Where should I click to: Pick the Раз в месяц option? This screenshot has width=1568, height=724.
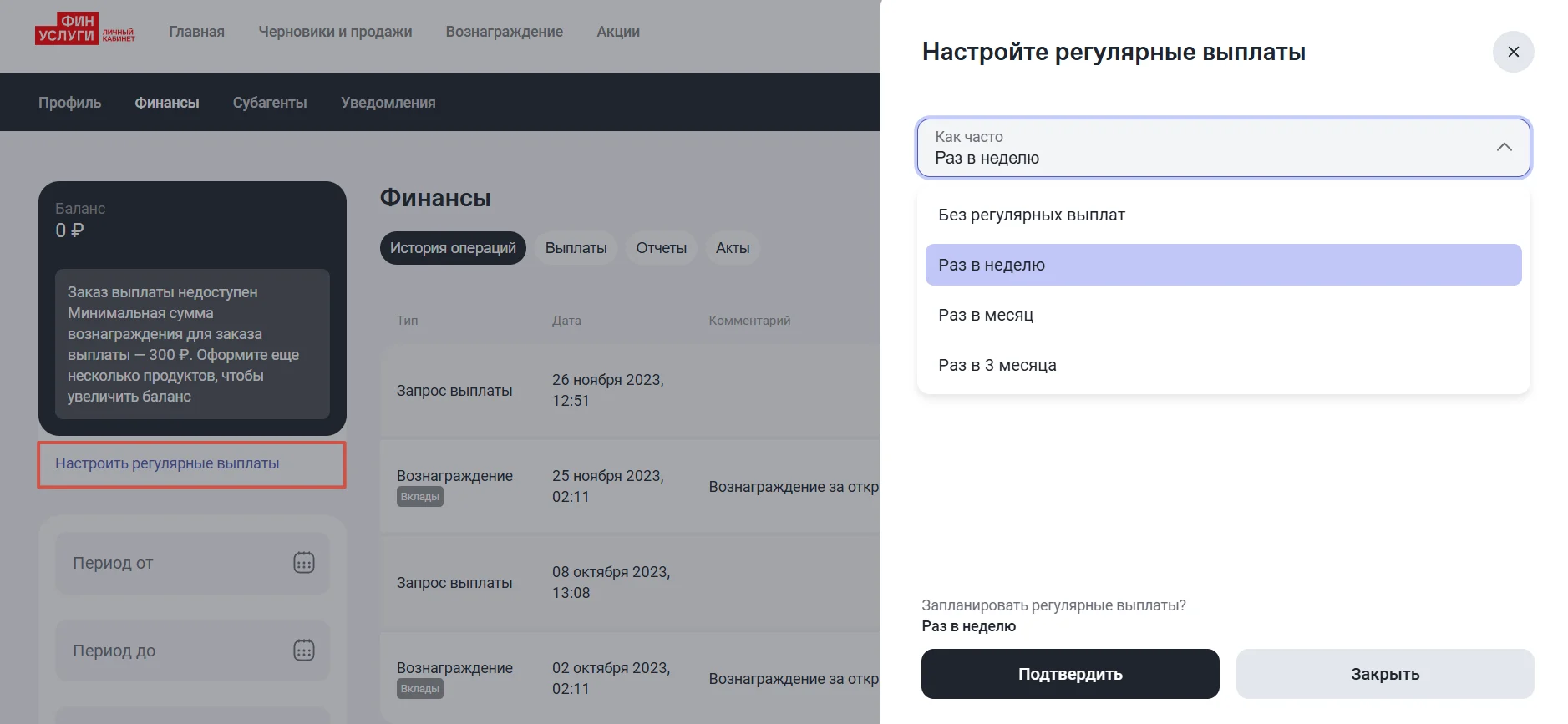click(1223, 315)
